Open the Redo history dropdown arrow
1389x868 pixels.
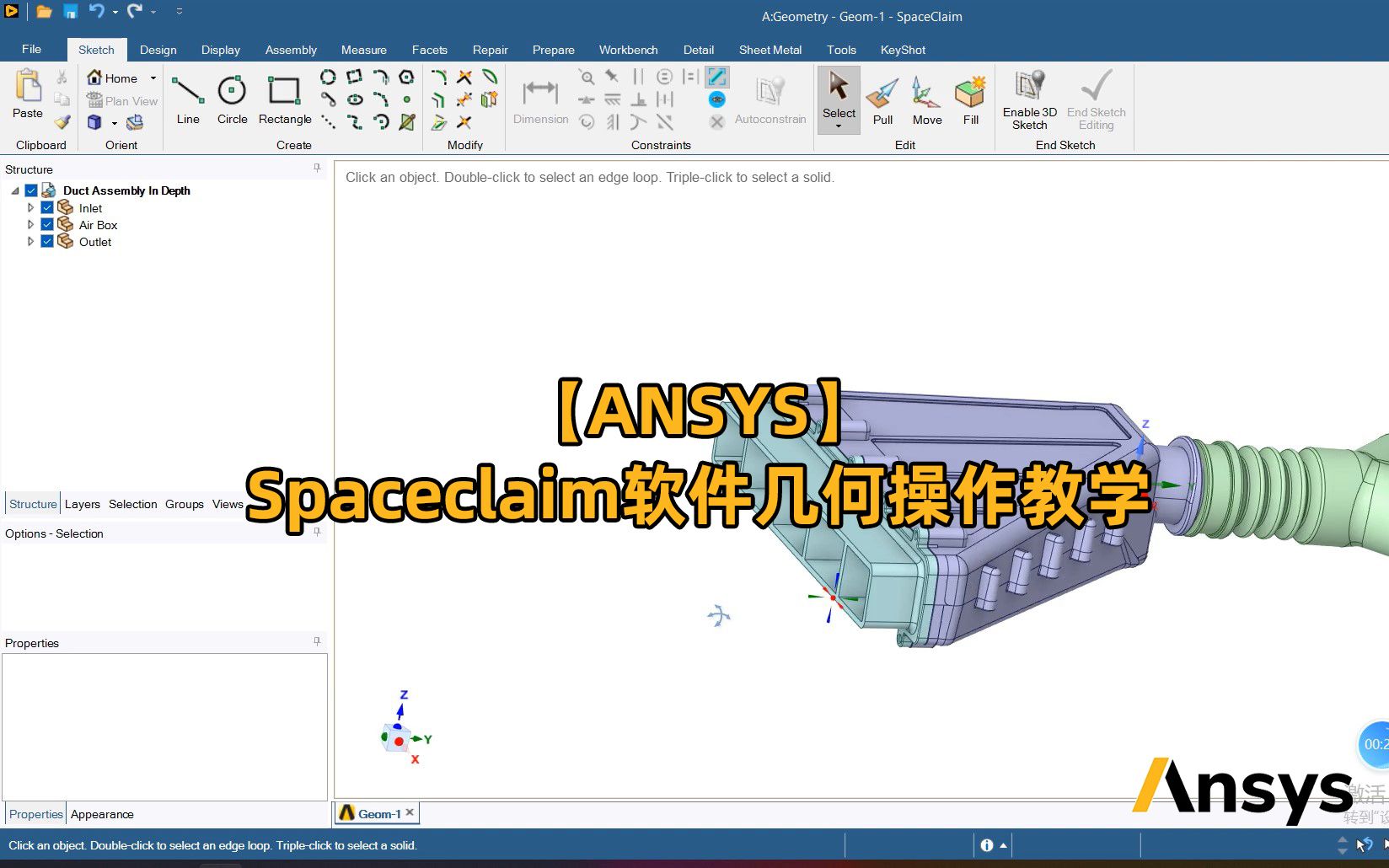pos(153,12)
